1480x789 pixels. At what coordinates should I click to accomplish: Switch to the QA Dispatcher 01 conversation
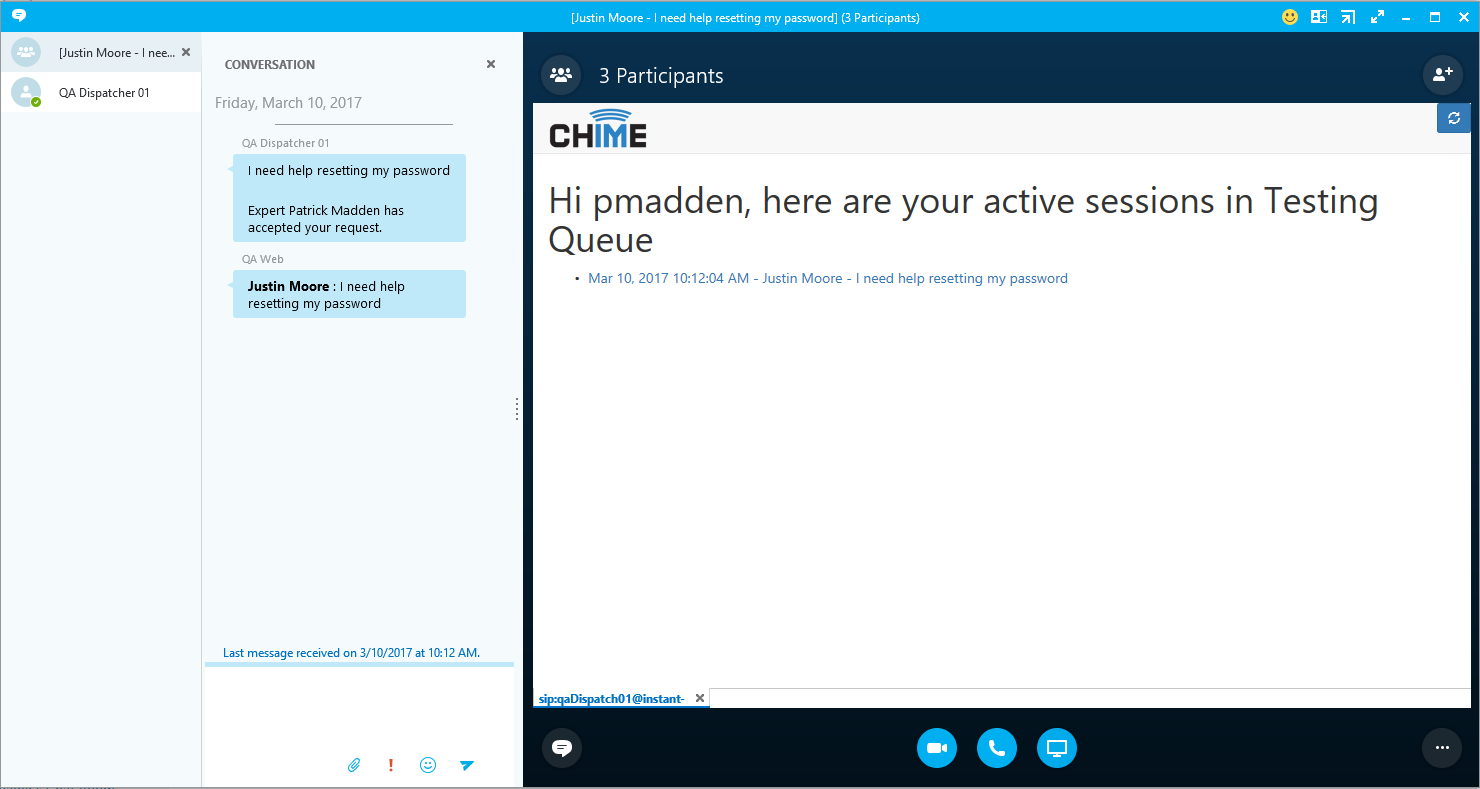point(100,92)
